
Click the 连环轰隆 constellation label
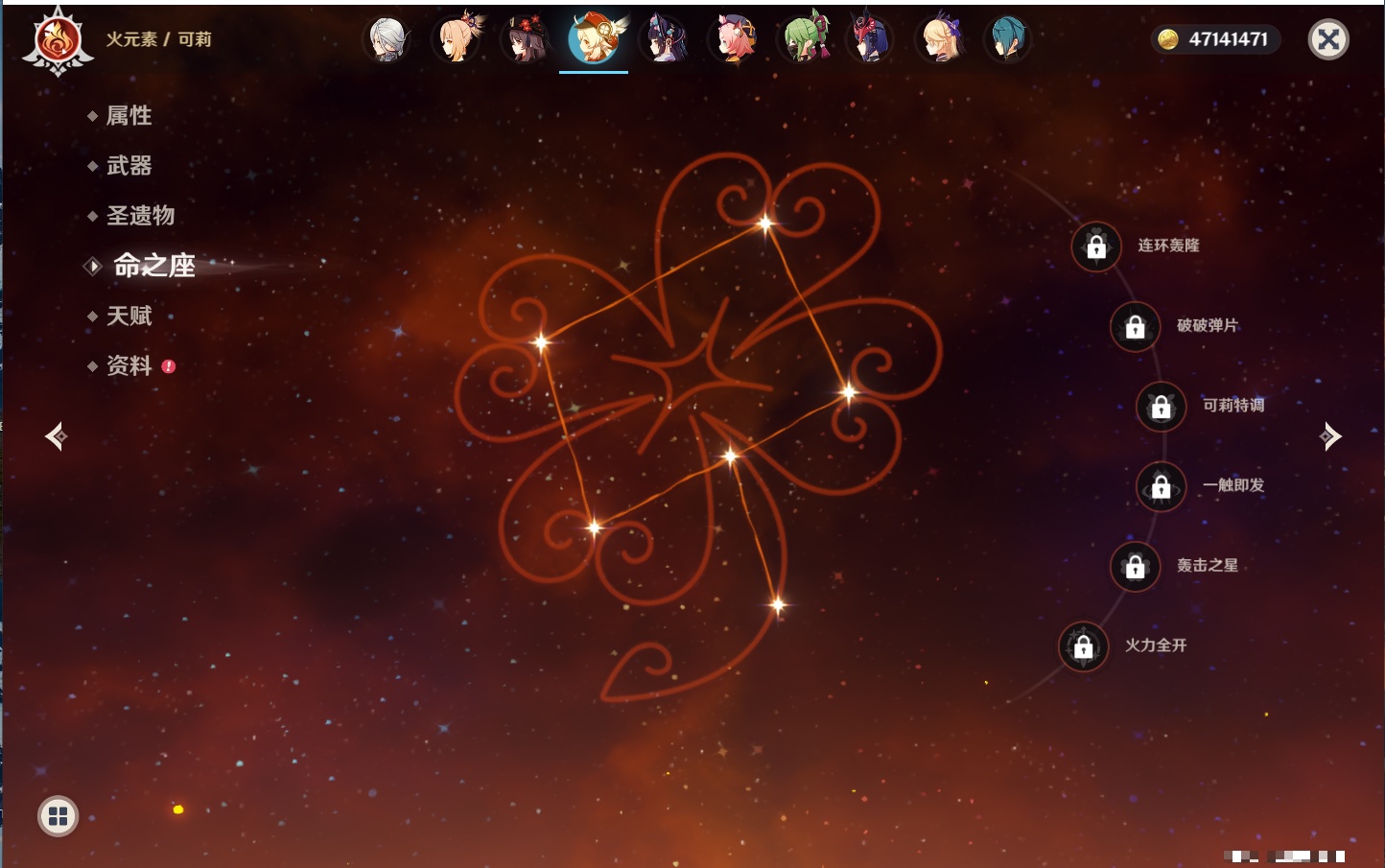[1168, 246]
